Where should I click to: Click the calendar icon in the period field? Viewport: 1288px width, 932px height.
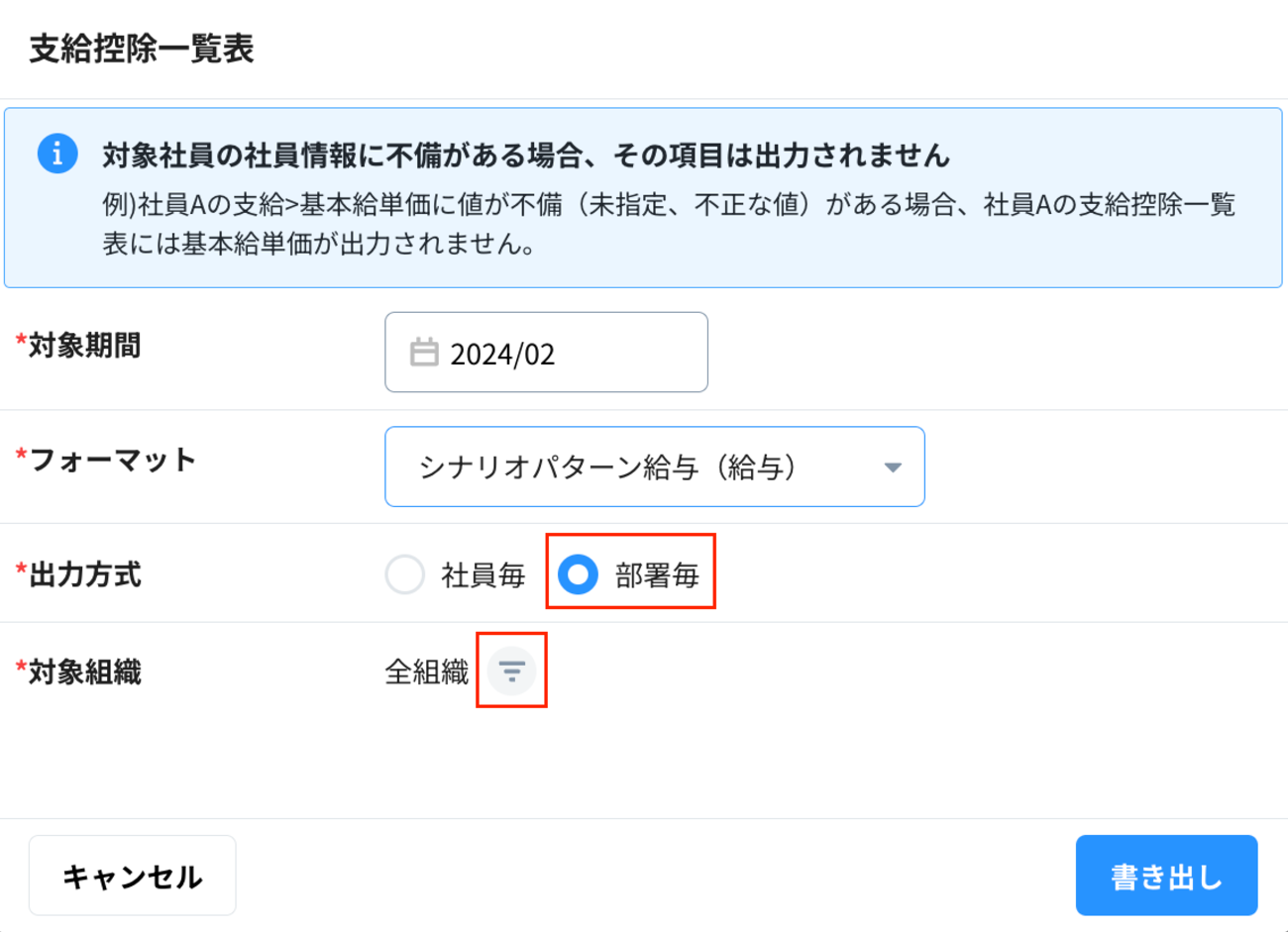click(x=424, y=353)
